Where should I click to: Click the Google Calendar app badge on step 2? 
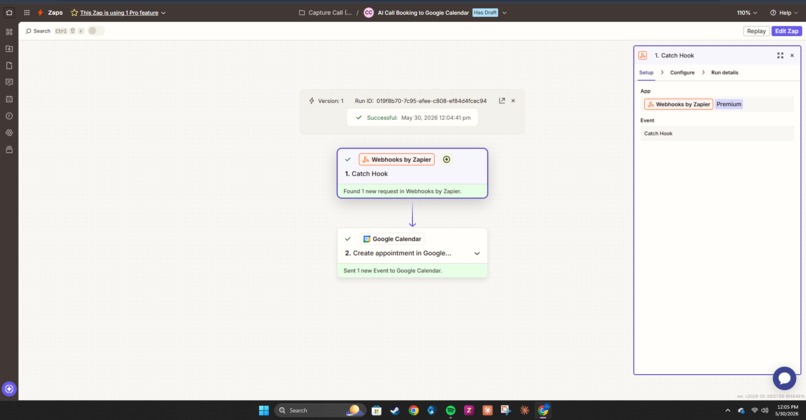[x=392, y=239]
